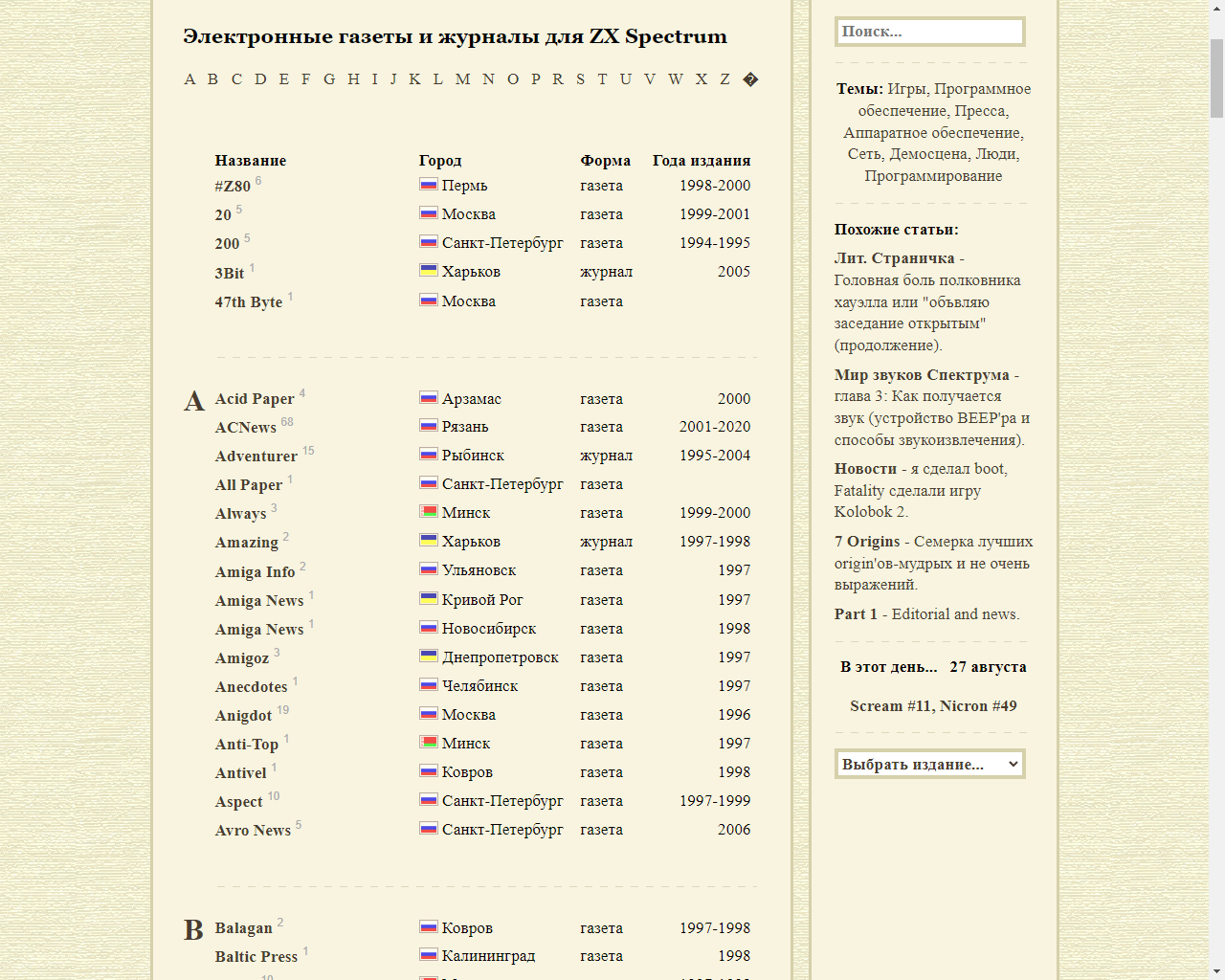
Task: Open the Выбрать издание dropdown
Action: click(930, 764)
